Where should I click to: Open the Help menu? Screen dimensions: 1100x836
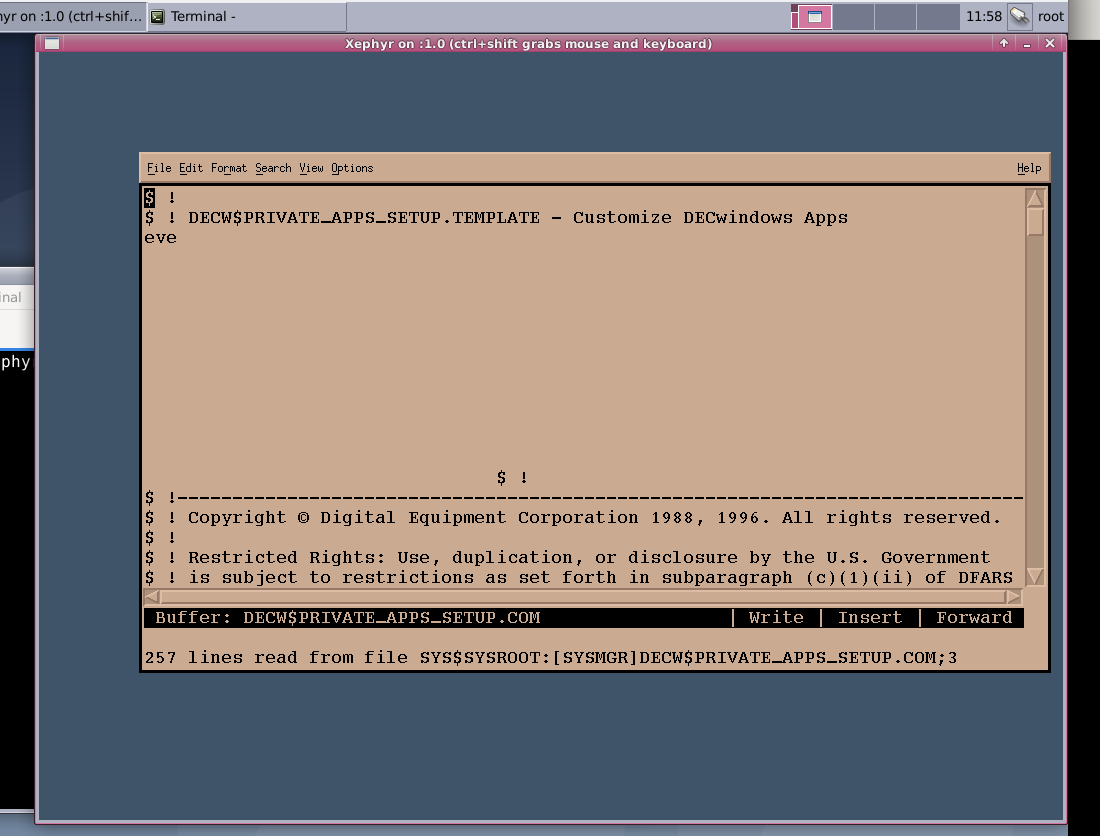(x=1029, y=168)
